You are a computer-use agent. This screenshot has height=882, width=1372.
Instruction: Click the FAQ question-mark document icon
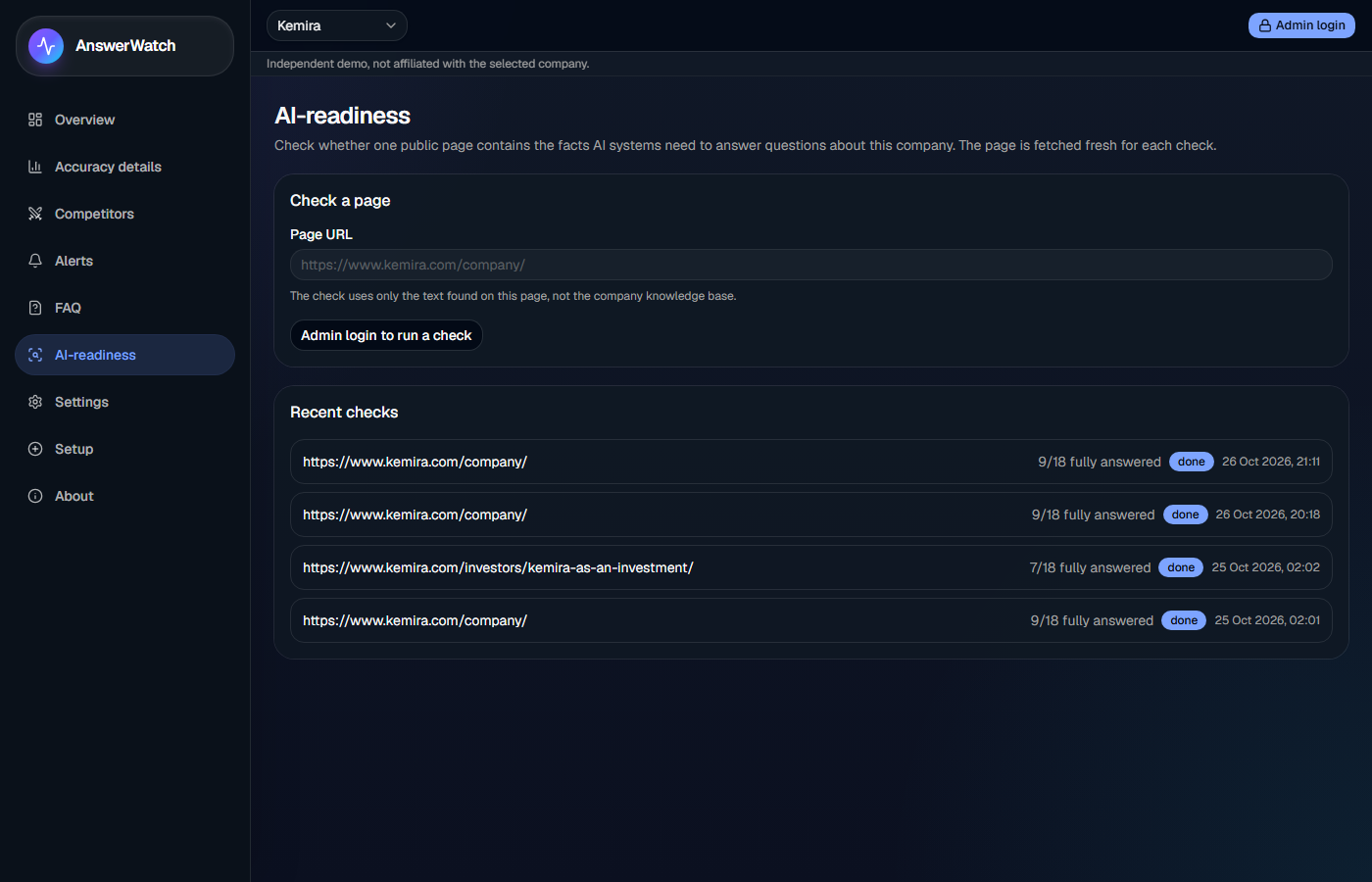35,308
